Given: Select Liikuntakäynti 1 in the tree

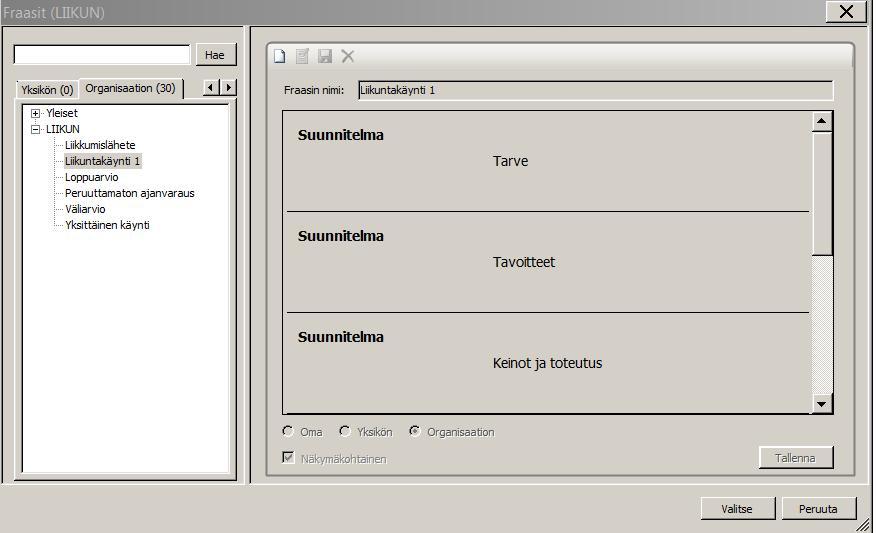Looking at the screenshot, I should point(102,161).
